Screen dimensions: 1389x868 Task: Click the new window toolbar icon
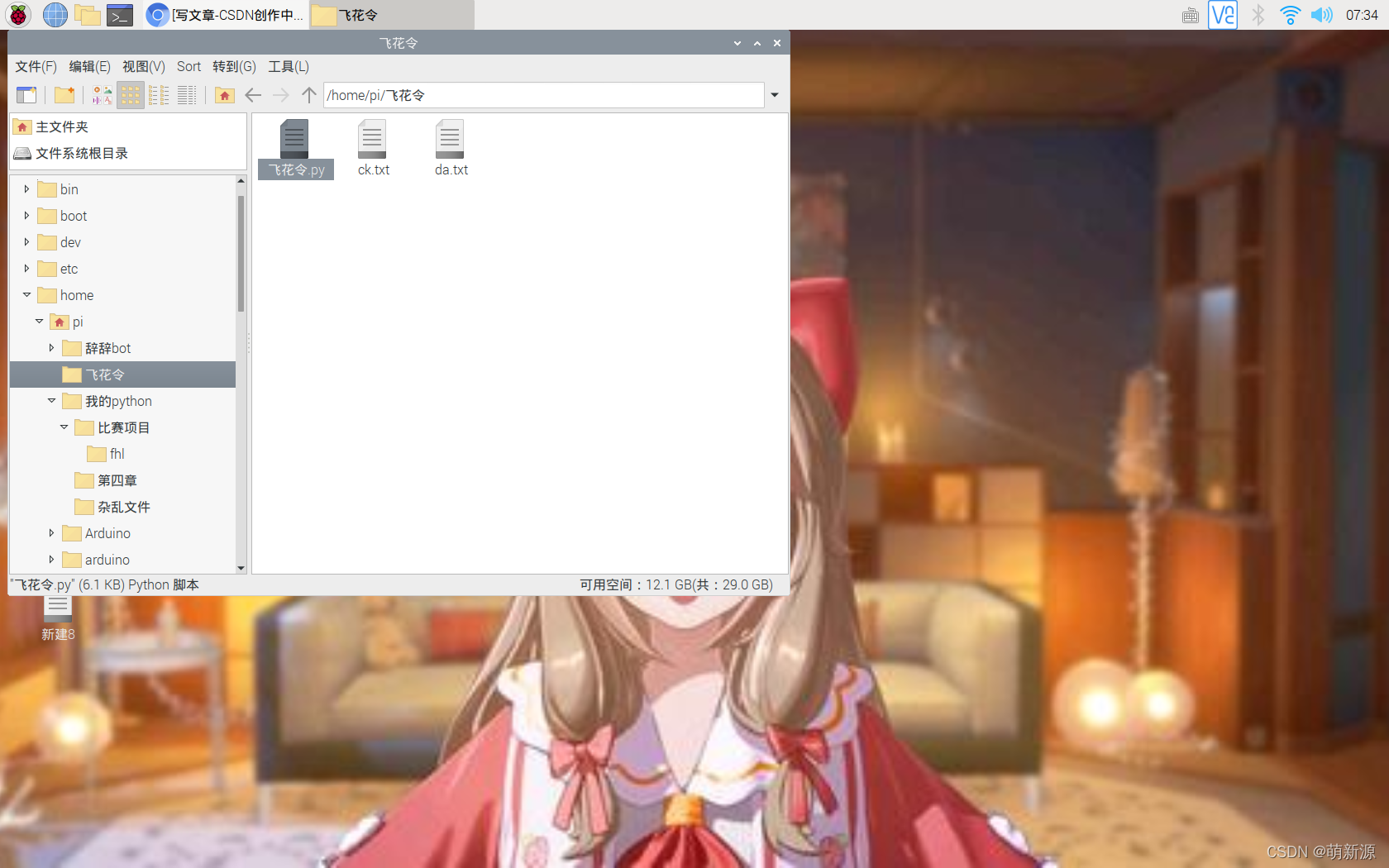coord(26,95)
